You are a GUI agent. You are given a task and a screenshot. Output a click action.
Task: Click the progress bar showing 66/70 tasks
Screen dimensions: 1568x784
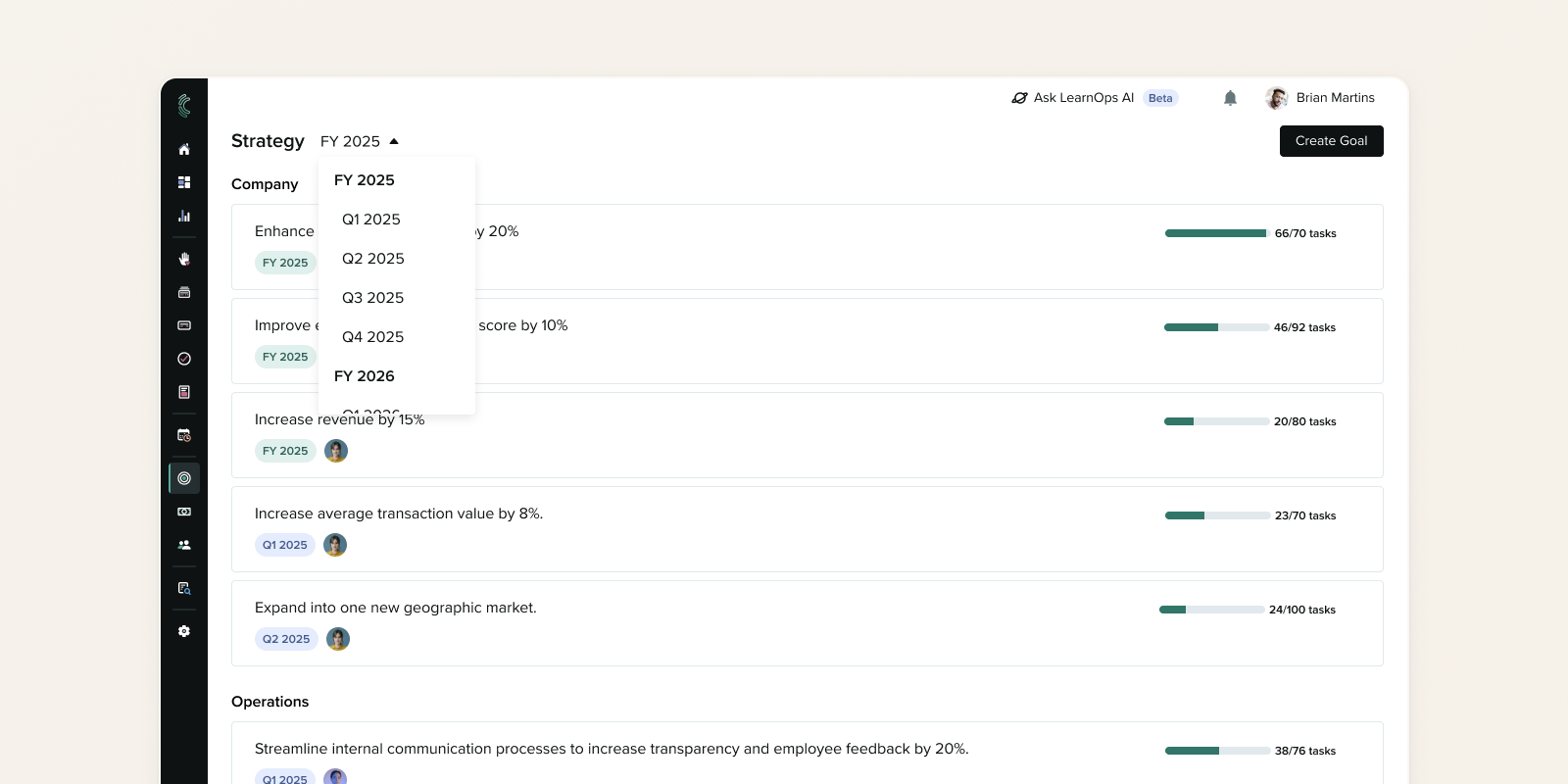pos(1217,233)
